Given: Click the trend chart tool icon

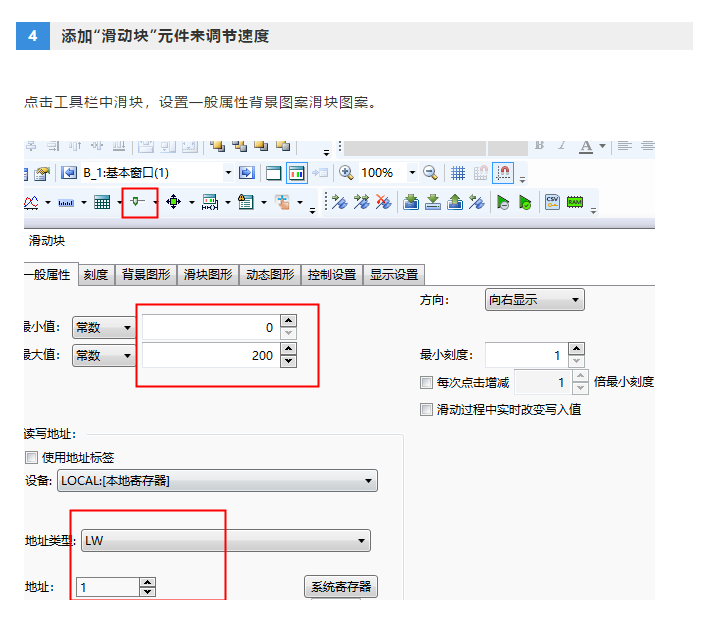Looking at the screenshot, I should click(x=31, y=202).
